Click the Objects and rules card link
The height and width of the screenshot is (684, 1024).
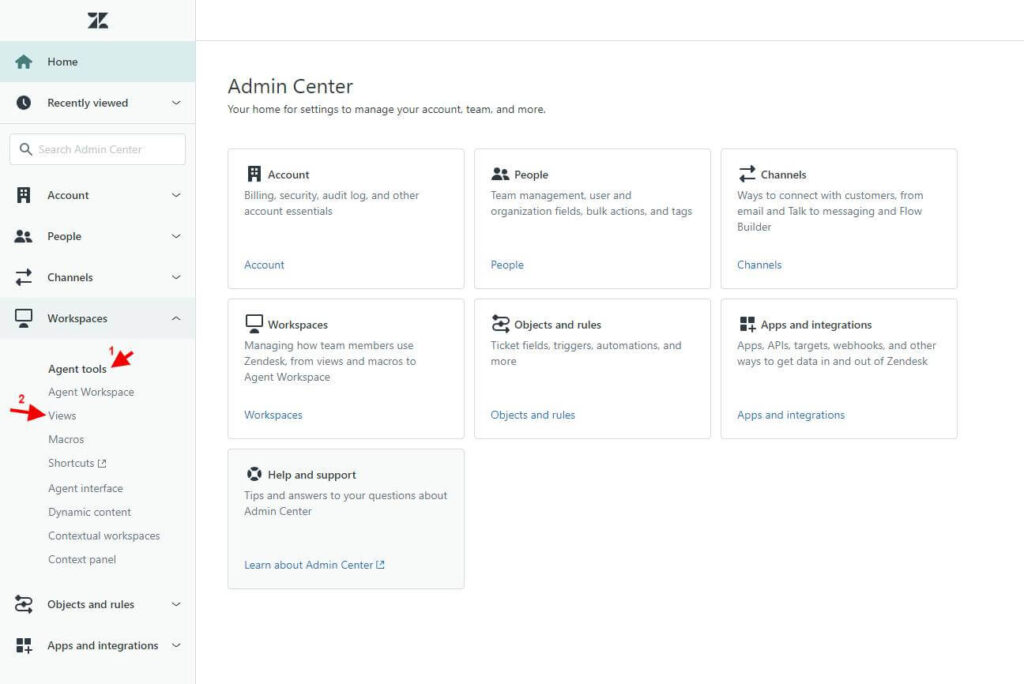(x=532, y=415)
